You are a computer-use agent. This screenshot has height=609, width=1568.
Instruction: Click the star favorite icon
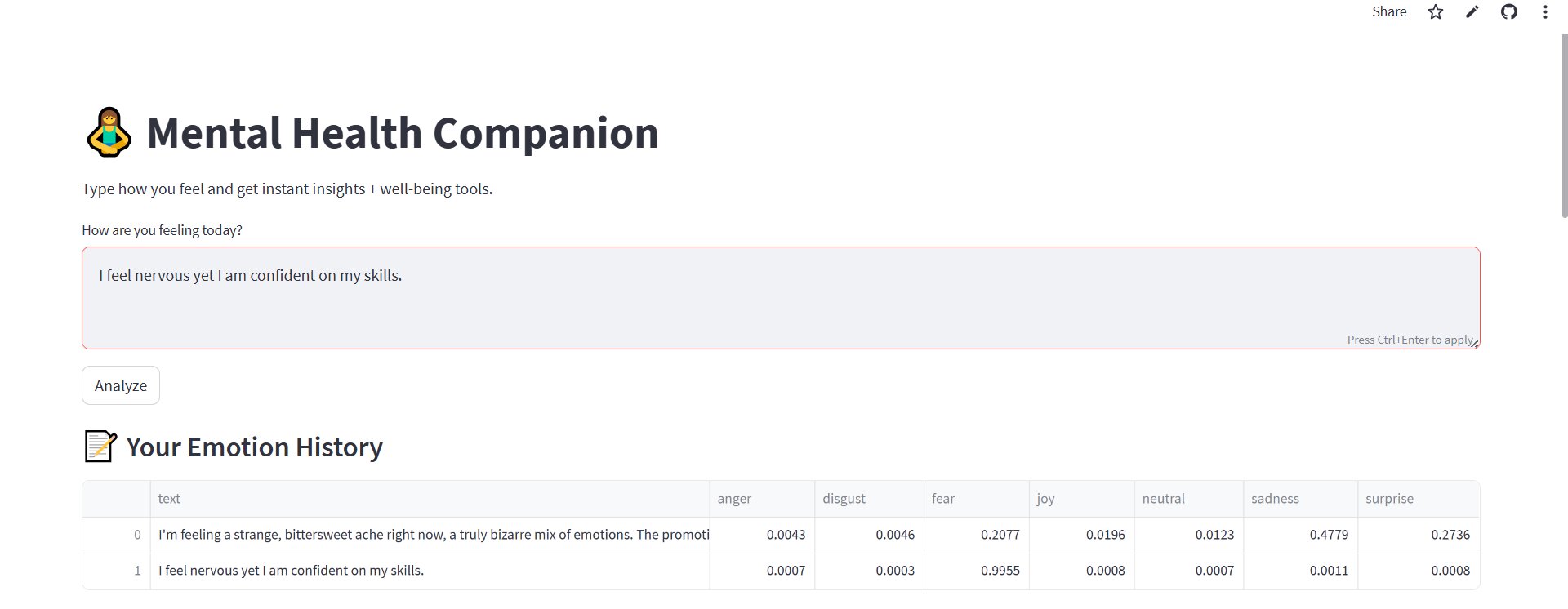point(1436,12)
